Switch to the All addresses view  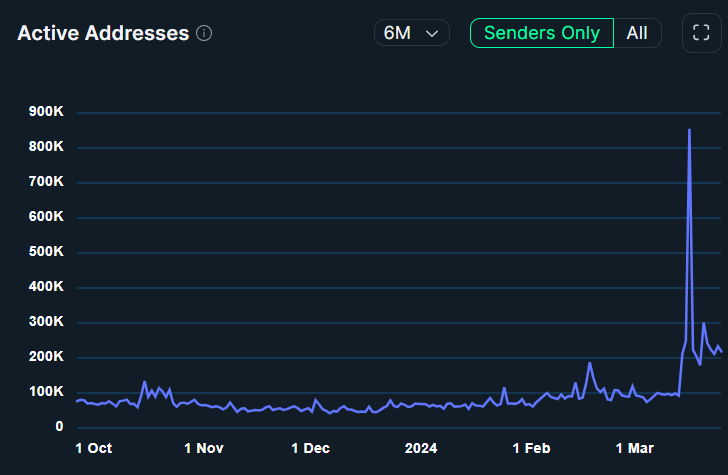click(x=637, y=33)
